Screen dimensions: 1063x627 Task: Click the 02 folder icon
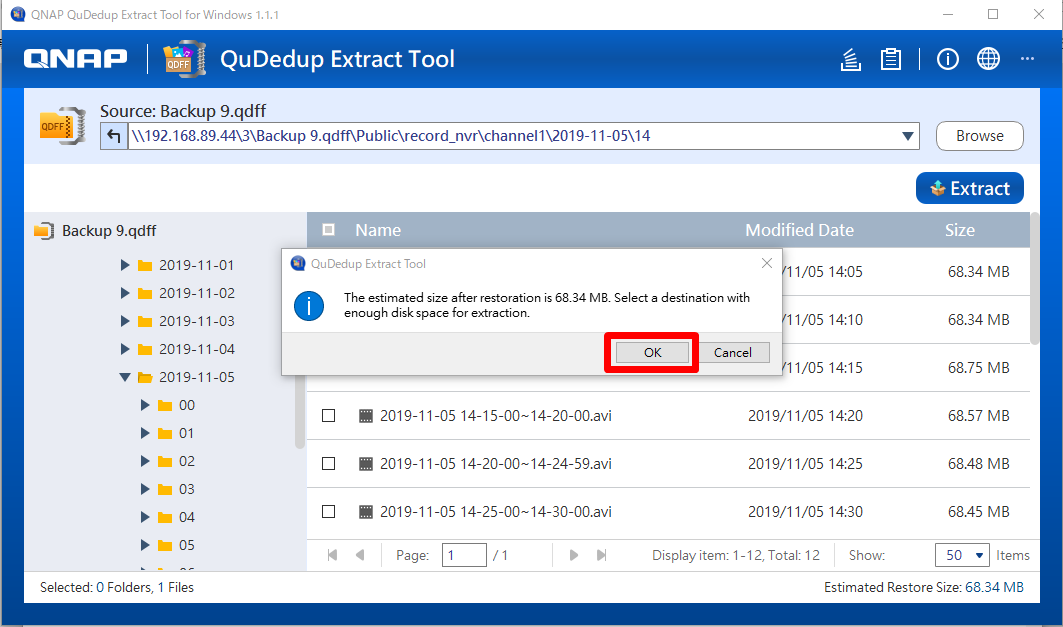tap(165, 461)
